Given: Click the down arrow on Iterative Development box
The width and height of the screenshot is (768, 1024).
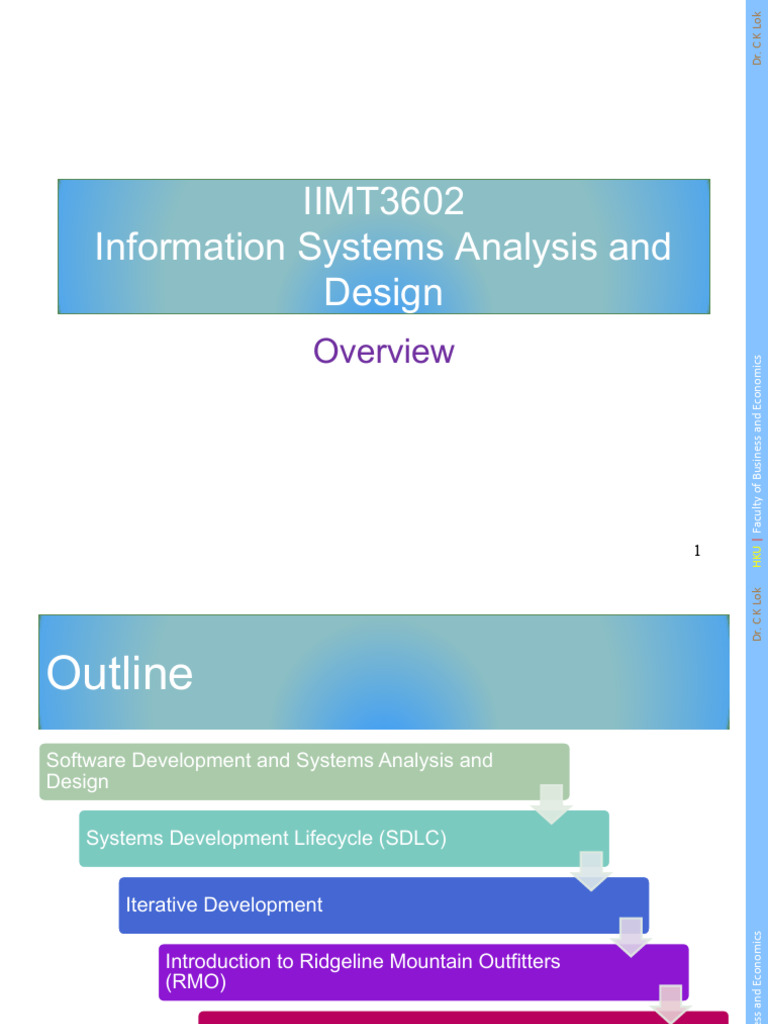Looking at the screenshot, I should tap(631, 938).
